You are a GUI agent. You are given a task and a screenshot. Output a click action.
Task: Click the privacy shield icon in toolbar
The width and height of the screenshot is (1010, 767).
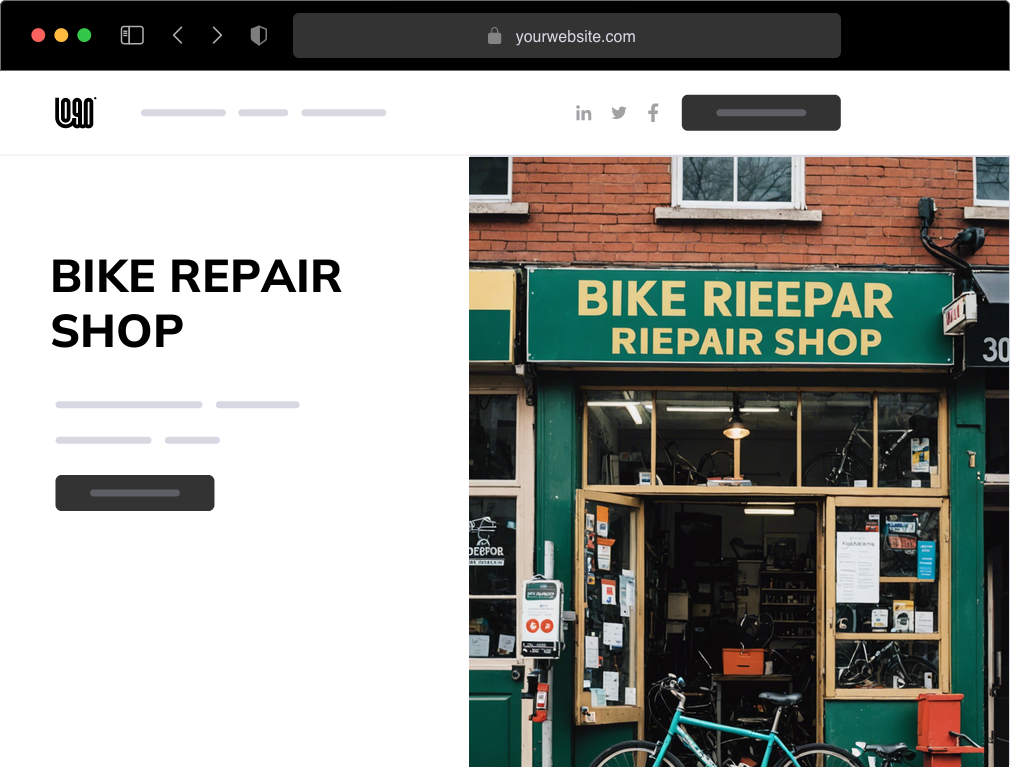(x=258, y=34)
